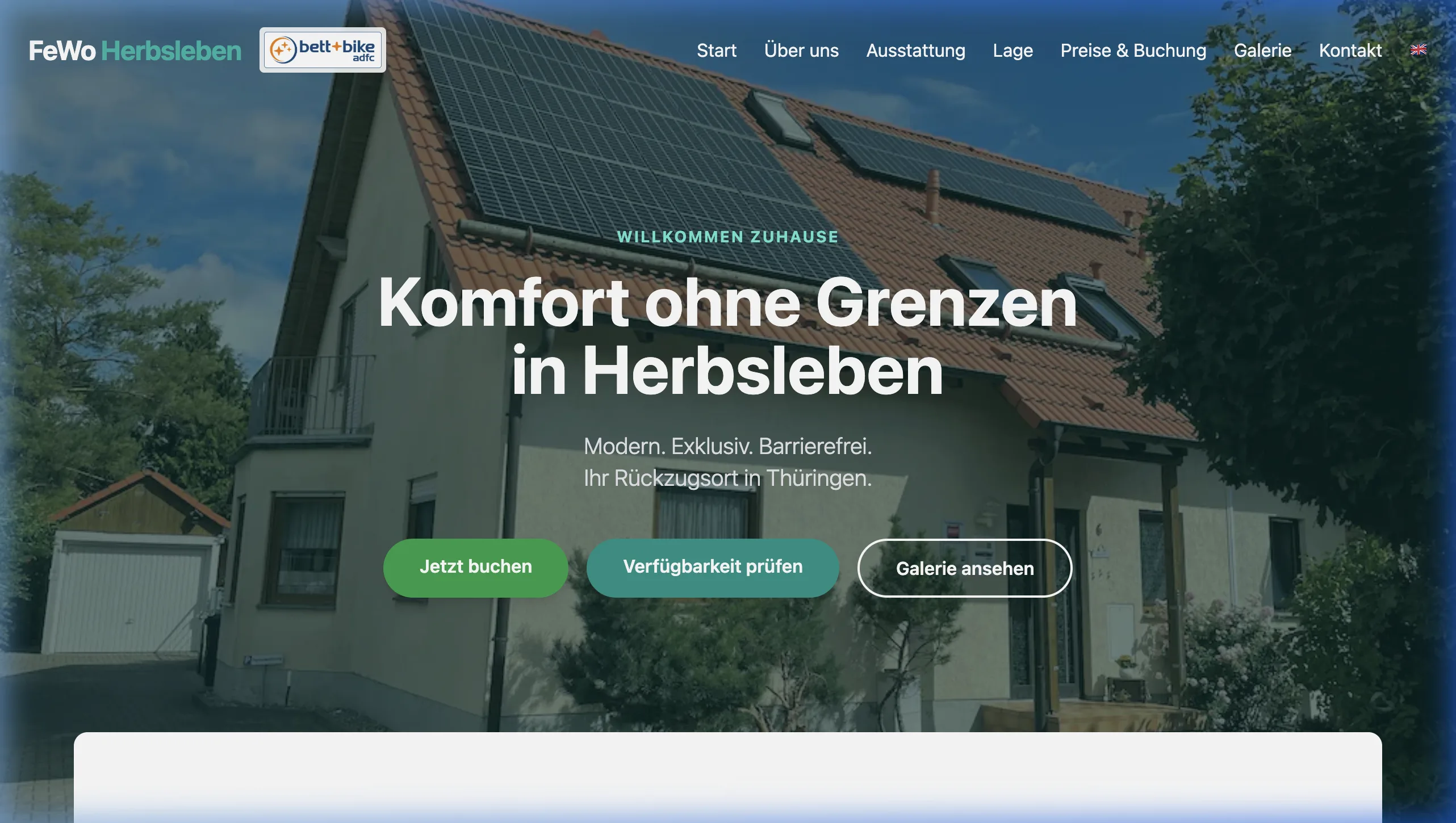
Task: Select Galerie in the navigation
Action: coord(1262,51)
